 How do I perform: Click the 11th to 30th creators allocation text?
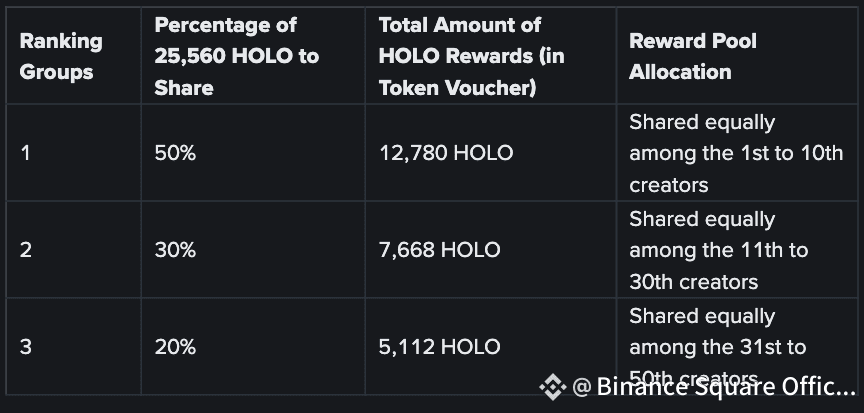(719, 250)
